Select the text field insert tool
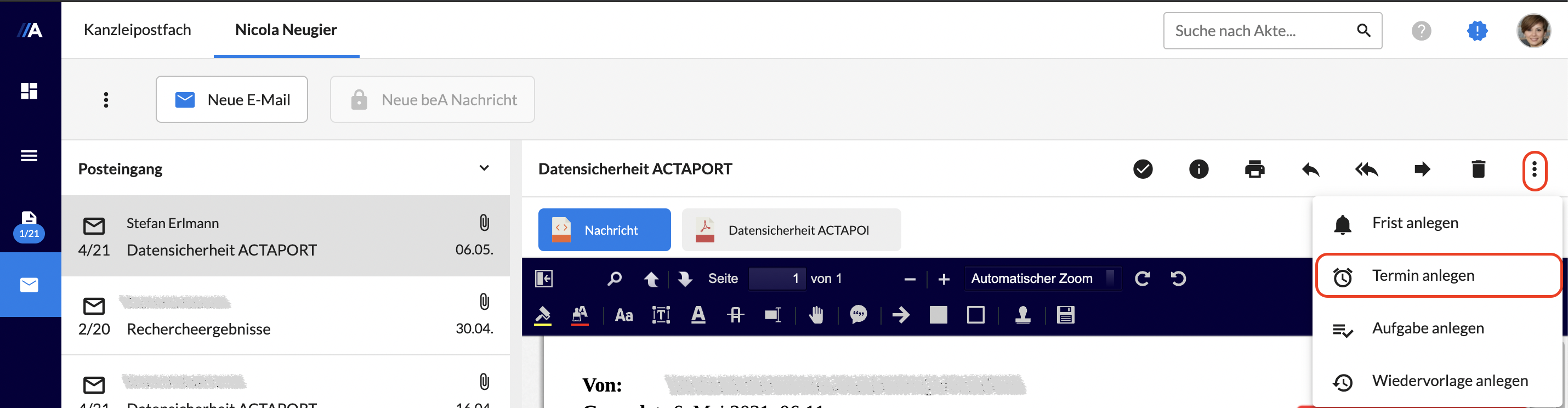This screenshot has width=1568, height=408. tap(772, 315)
